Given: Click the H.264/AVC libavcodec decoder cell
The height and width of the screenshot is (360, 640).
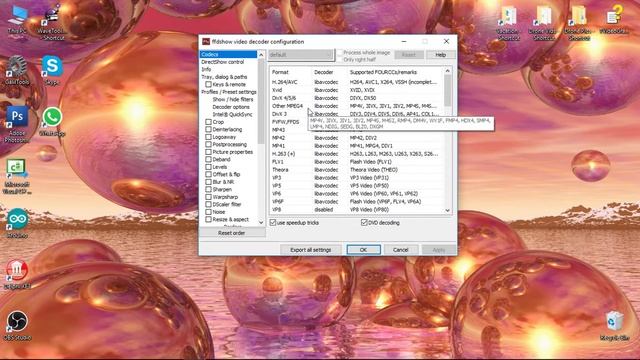Looking at the screenshot, I should tap(326, 82).
